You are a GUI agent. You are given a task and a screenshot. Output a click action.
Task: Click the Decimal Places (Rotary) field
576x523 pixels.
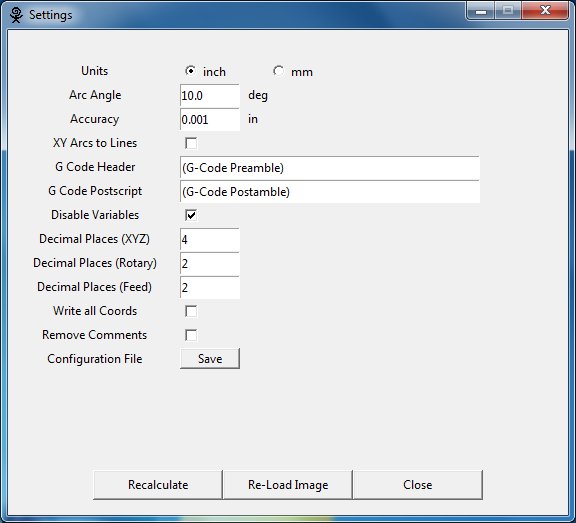coord(210,264)
